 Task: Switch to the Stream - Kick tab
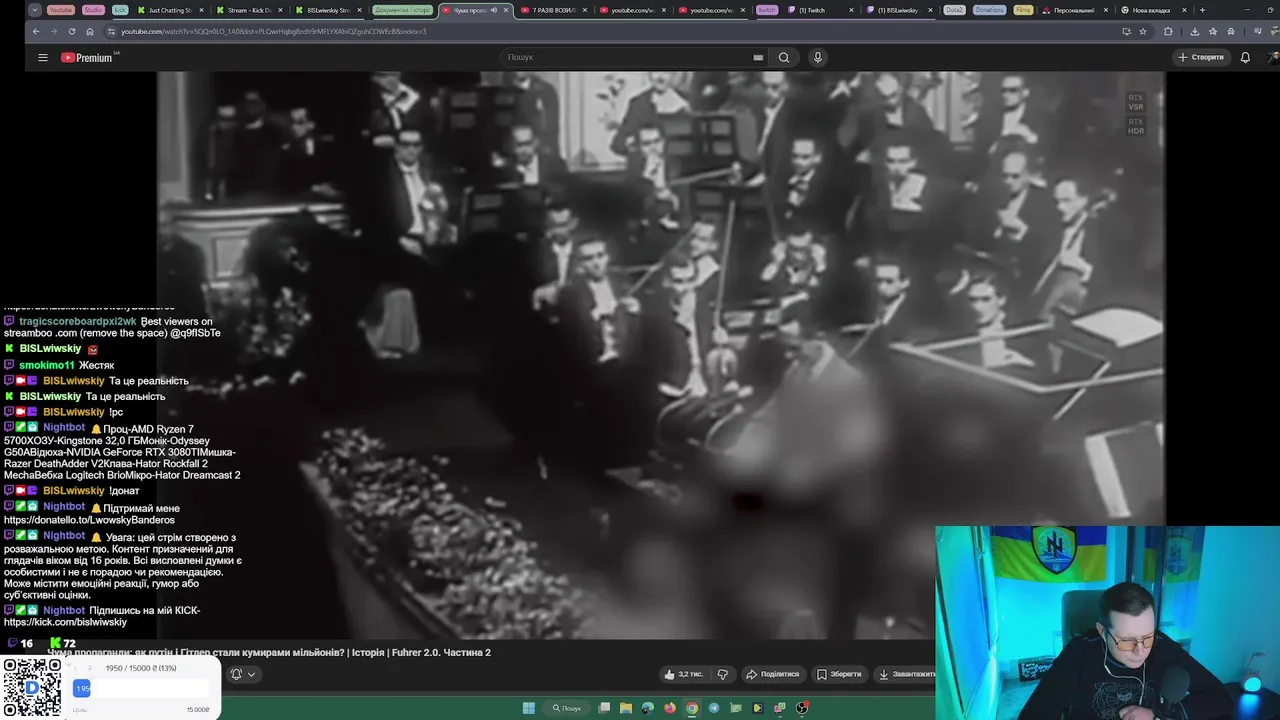(x=250, y=10)
